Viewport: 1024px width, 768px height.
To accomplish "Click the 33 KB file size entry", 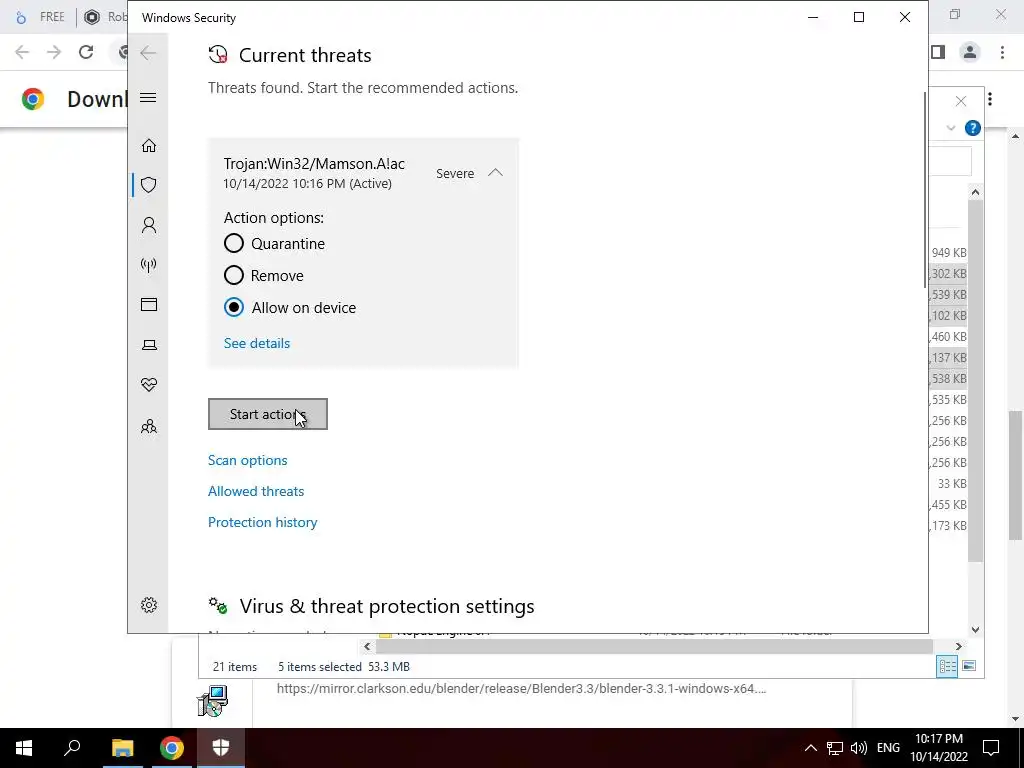I will tap(952, 484).
